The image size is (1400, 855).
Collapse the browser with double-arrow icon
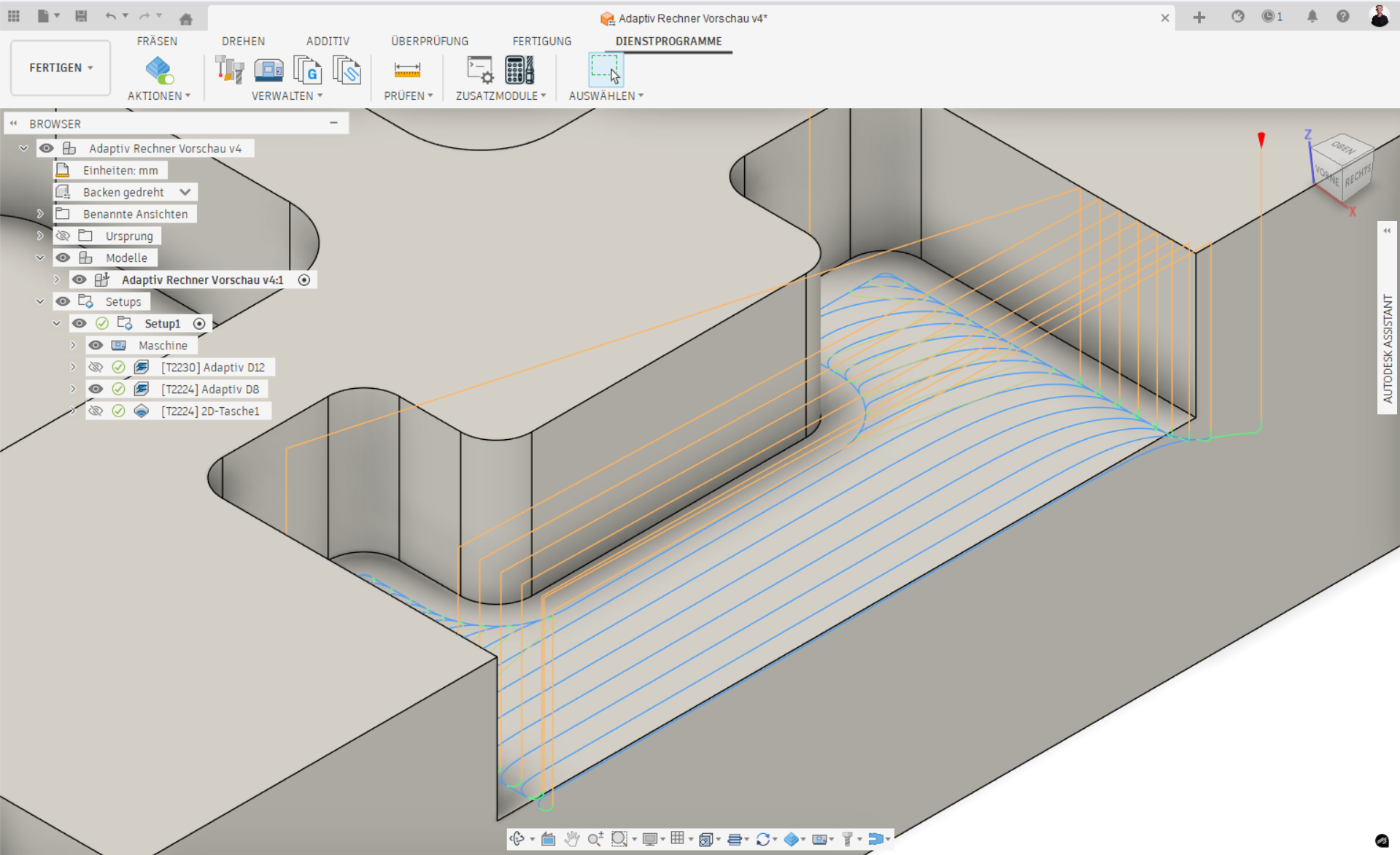click(x=13, y=123)
